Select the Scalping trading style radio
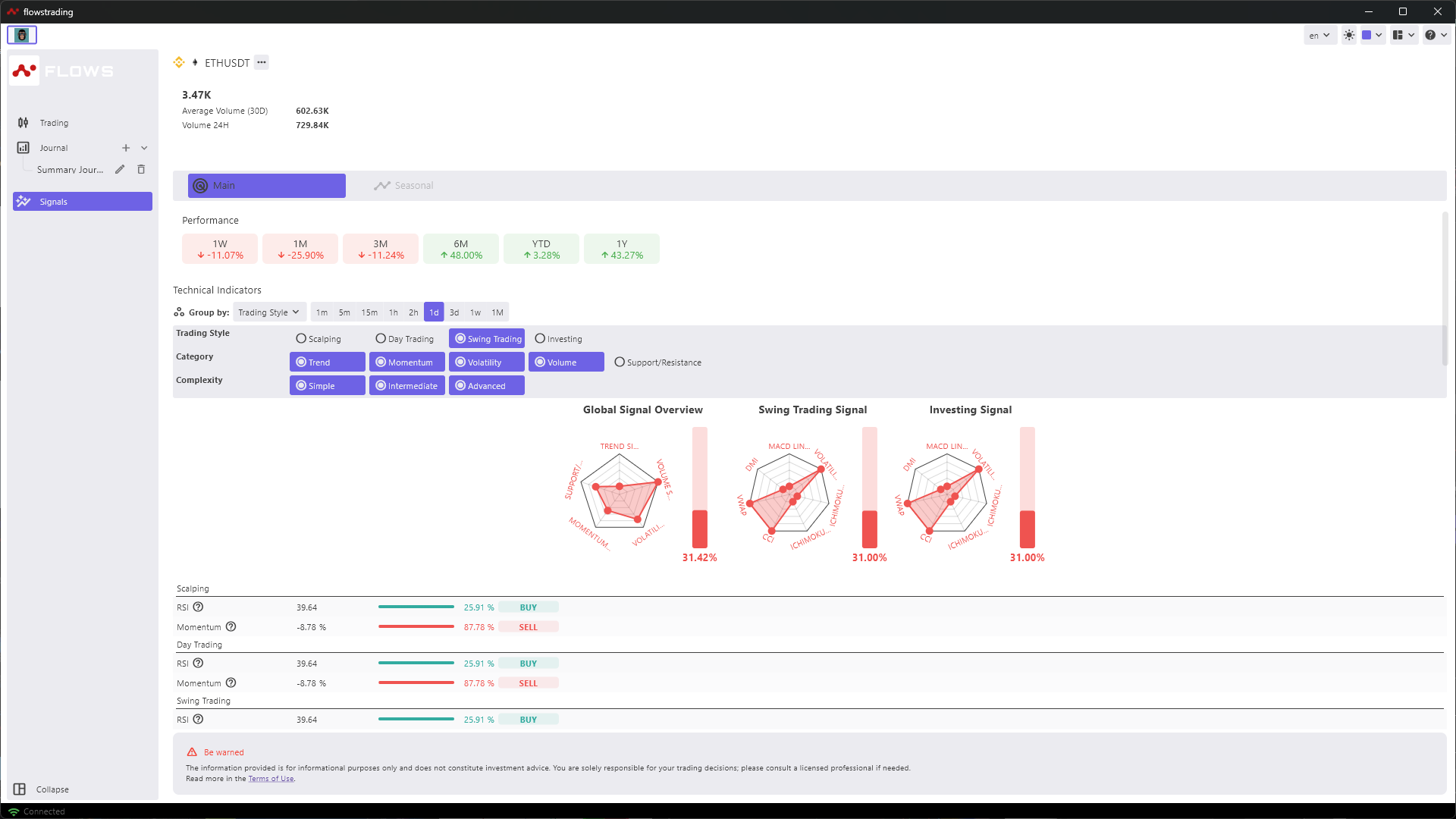1456x819 pixels. [x=301, y=339]
